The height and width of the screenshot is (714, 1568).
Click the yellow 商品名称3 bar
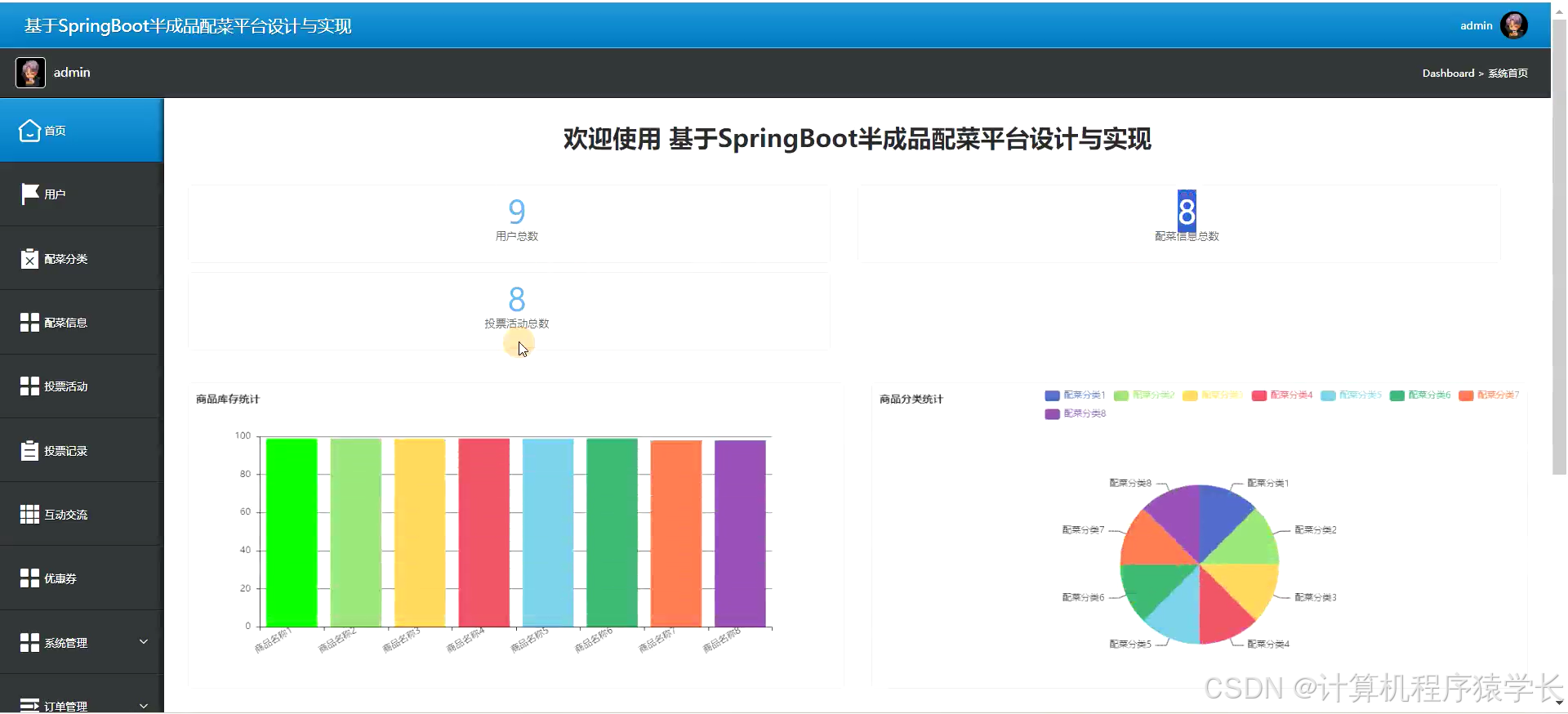[x=420, y=533]
